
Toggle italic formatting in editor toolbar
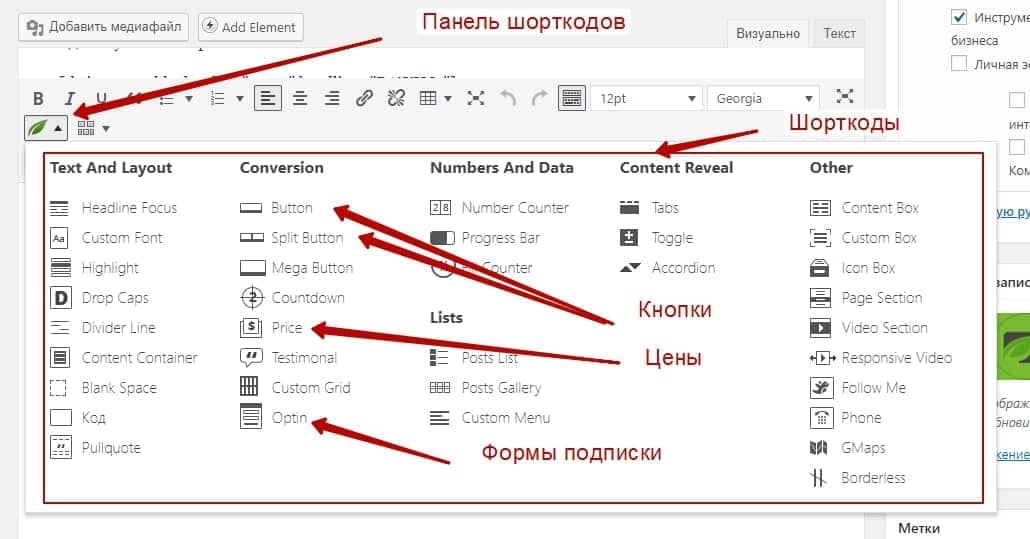(70, 98)
